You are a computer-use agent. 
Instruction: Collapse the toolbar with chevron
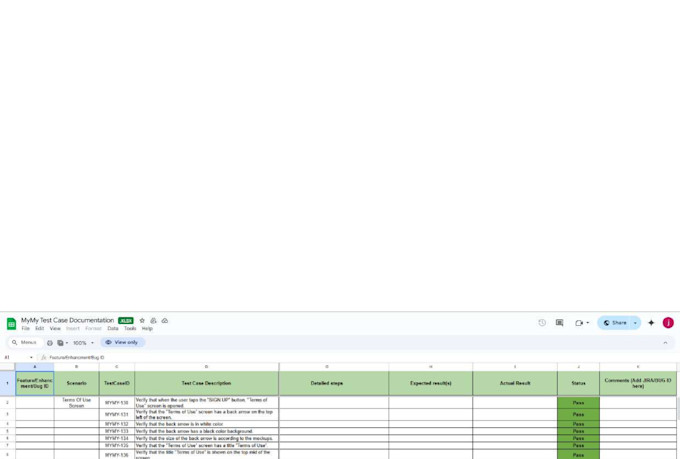click(665, 343)
